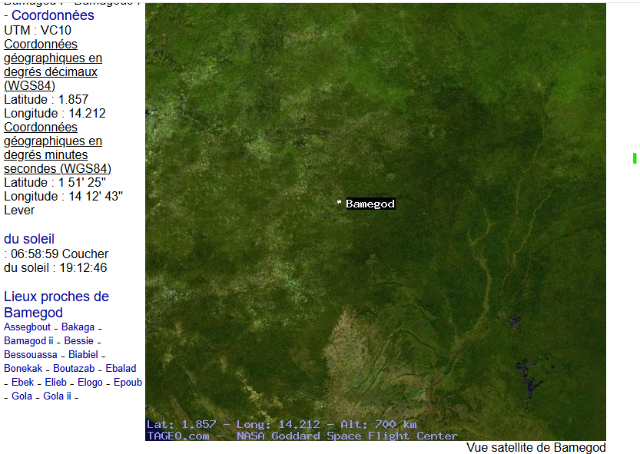Click the green scrollbar indicator on right edge
The height and width of the screenshot is (454, 640).
[x=635, y=158]
